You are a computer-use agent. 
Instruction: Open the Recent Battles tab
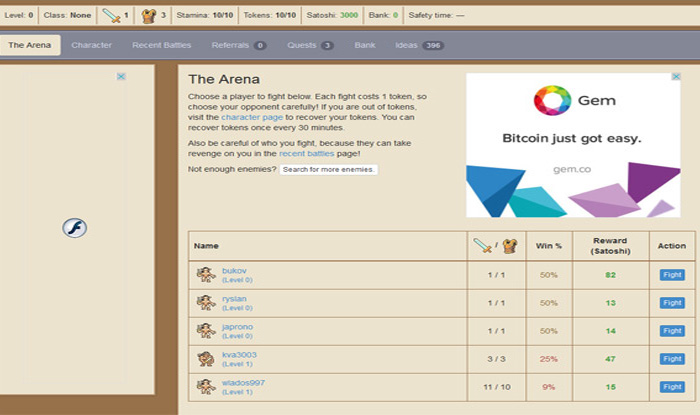pyautogui.click(x=162, y=45)
